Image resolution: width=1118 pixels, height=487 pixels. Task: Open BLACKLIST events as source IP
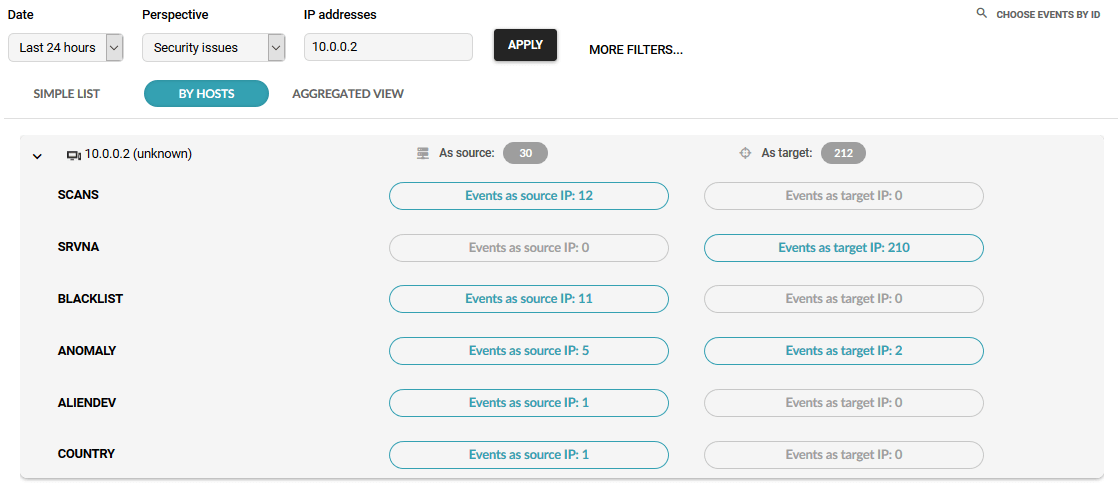(x=528, y=299)
